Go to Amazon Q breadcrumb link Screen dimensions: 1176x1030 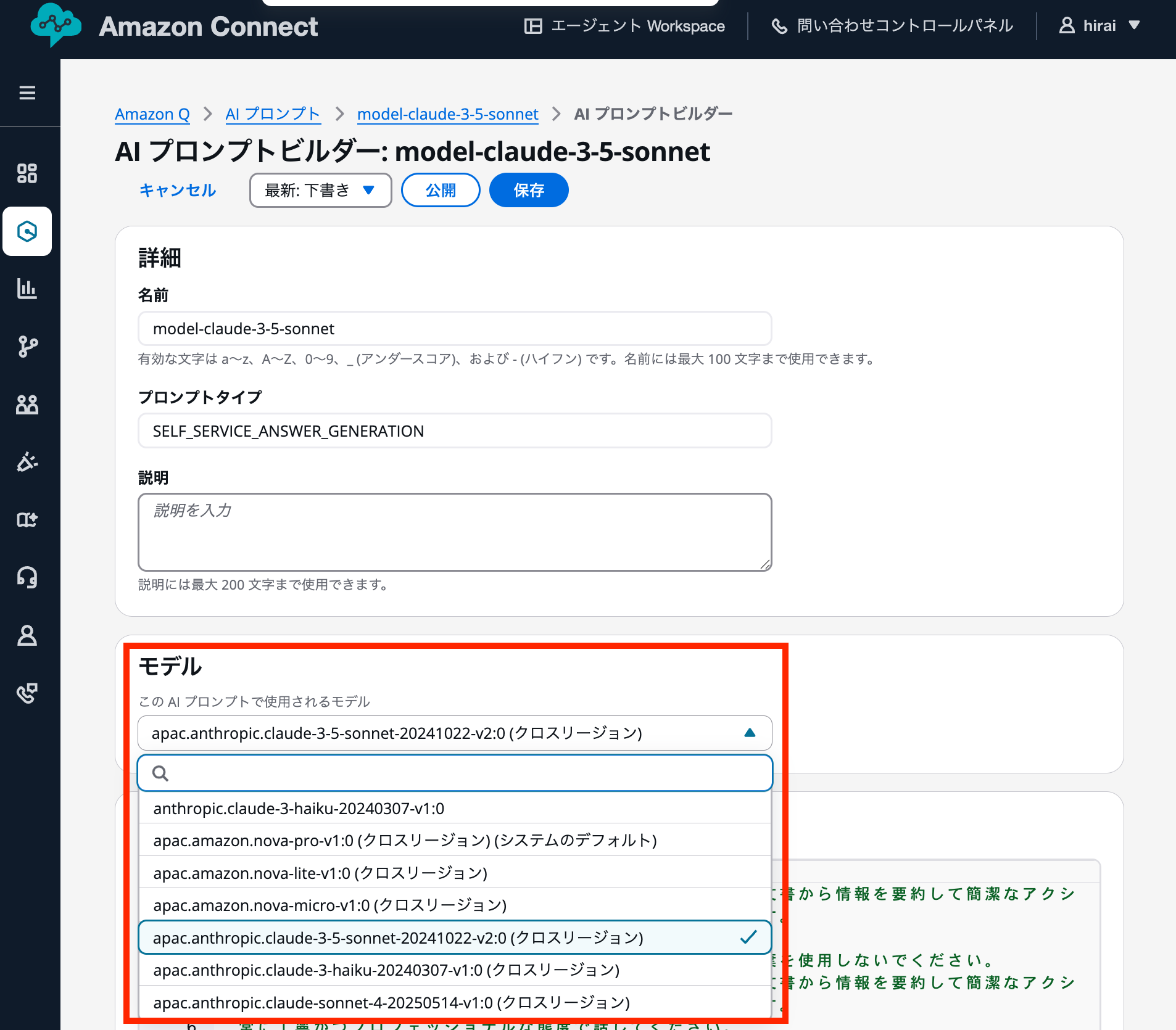pos(152,114)
